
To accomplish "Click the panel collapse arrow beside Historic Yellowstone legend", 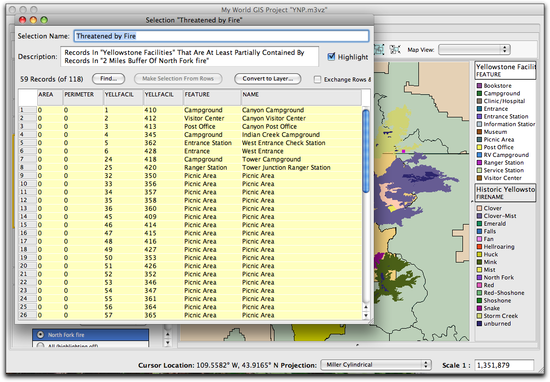I will pos(472,201).
